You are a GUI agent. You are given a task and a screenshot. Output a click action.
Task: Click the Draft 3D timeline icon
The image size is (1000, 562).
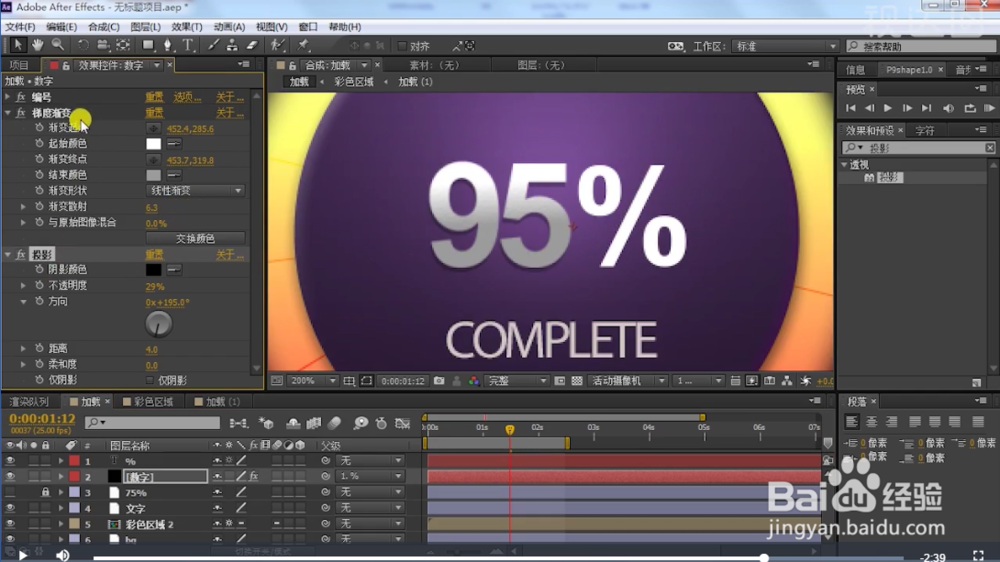pos(266,423)
